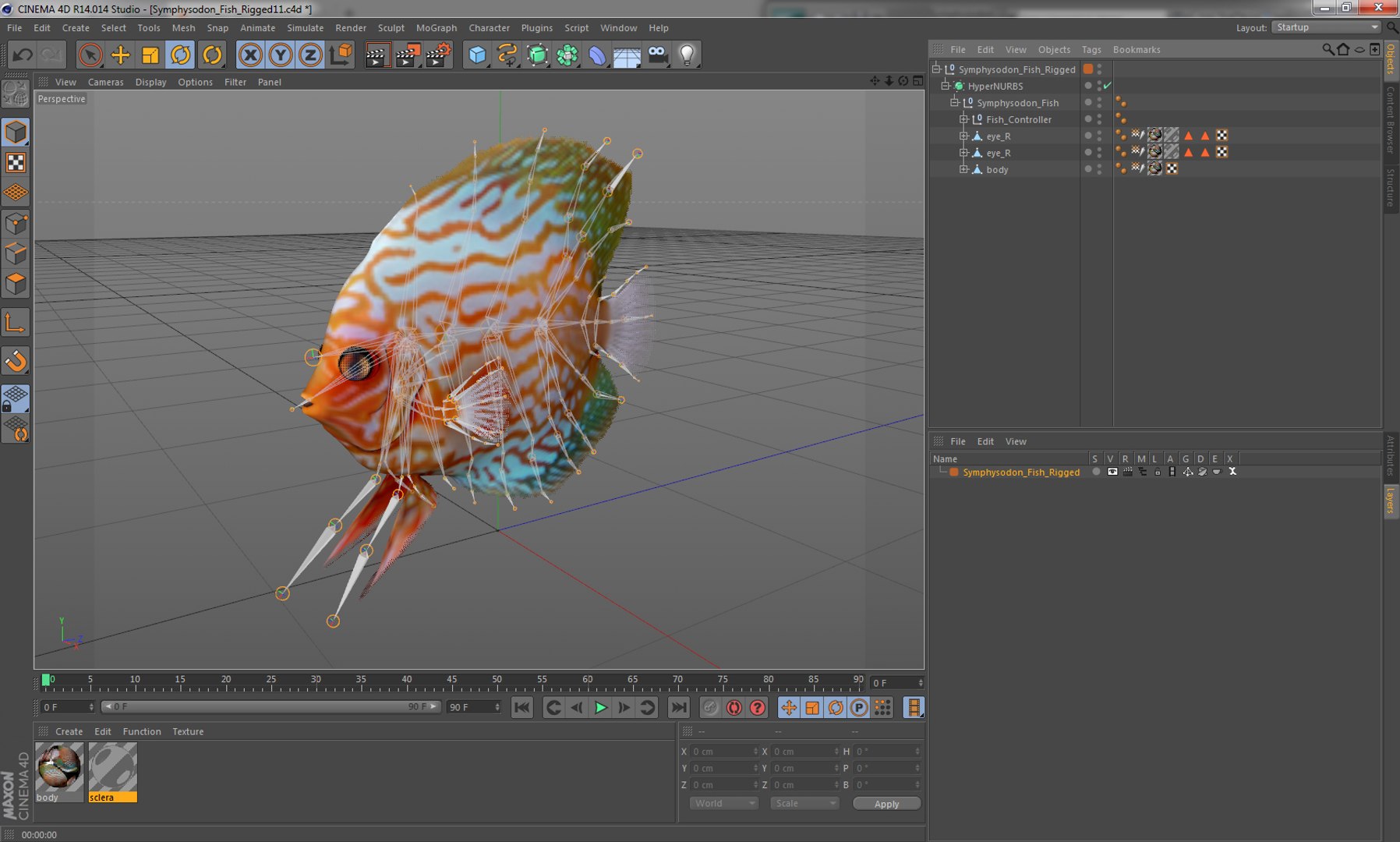Enable the Axis mode L-shaped icon
1400x842 pixels.
pyautogui.click(x=16, y=323)
